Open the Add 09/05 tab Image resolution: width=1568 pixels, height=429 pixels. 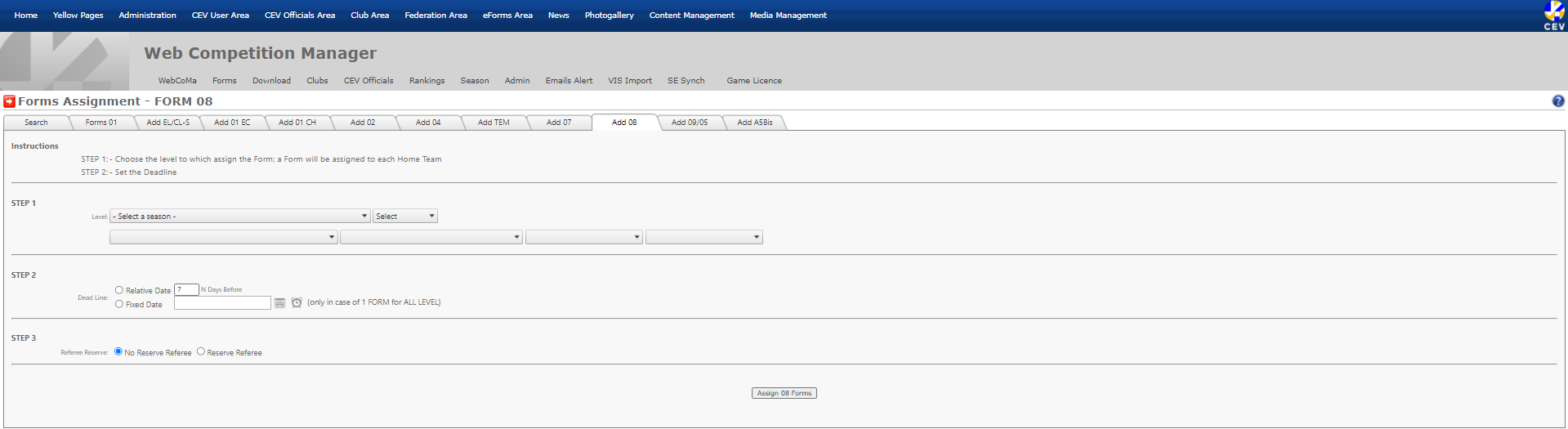[690, 123]
